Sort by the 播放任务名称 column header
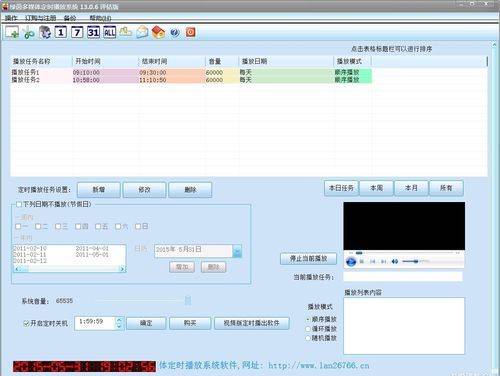This screenshot has width=500, height=376. coord(41,61)
